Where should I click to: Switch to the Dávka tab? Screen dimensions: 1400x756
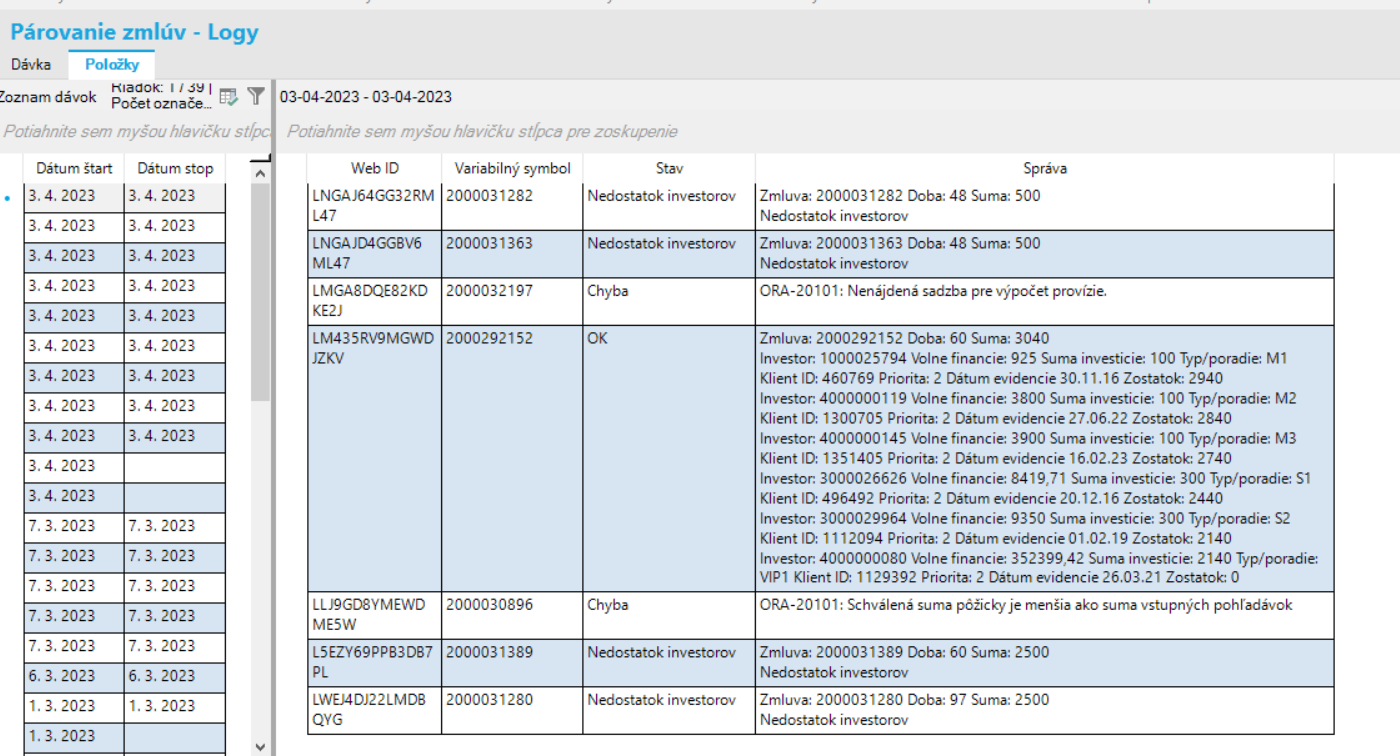[x=31, y=64]
